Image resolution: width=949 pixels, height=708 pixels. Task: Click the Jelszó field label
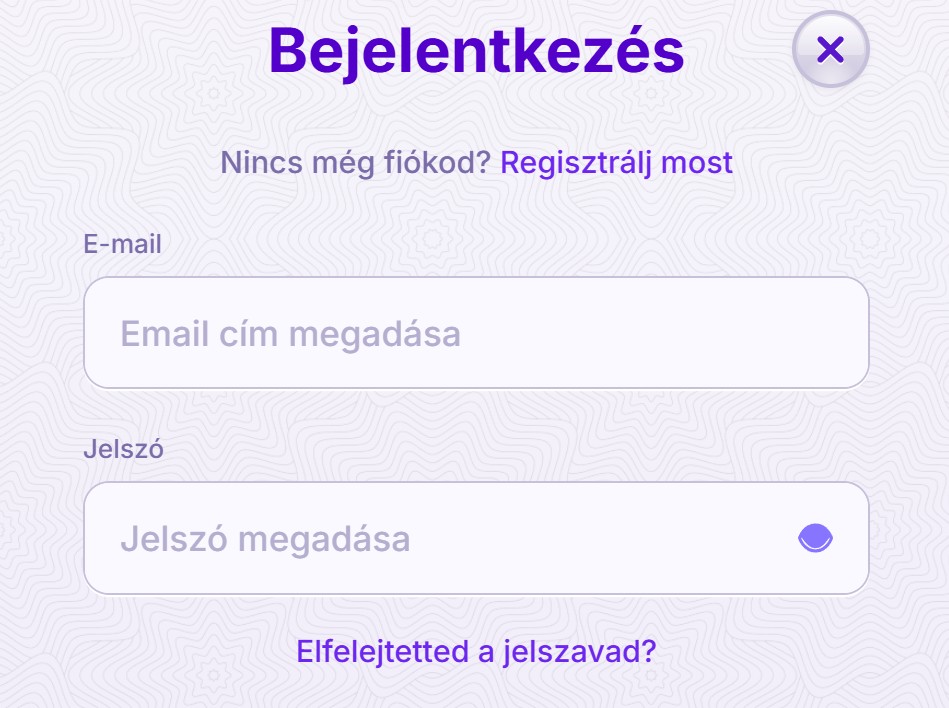click(123, 449)
